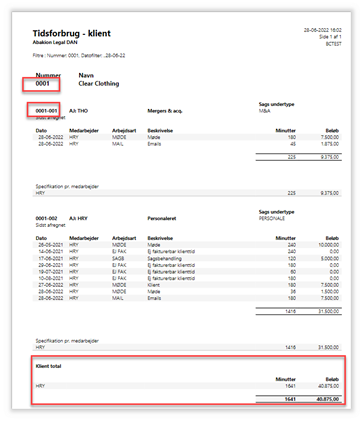Click the PERSONALE case subtype value
The height and width of the screenshot is (421, 363).
click(x=272, y=218)
